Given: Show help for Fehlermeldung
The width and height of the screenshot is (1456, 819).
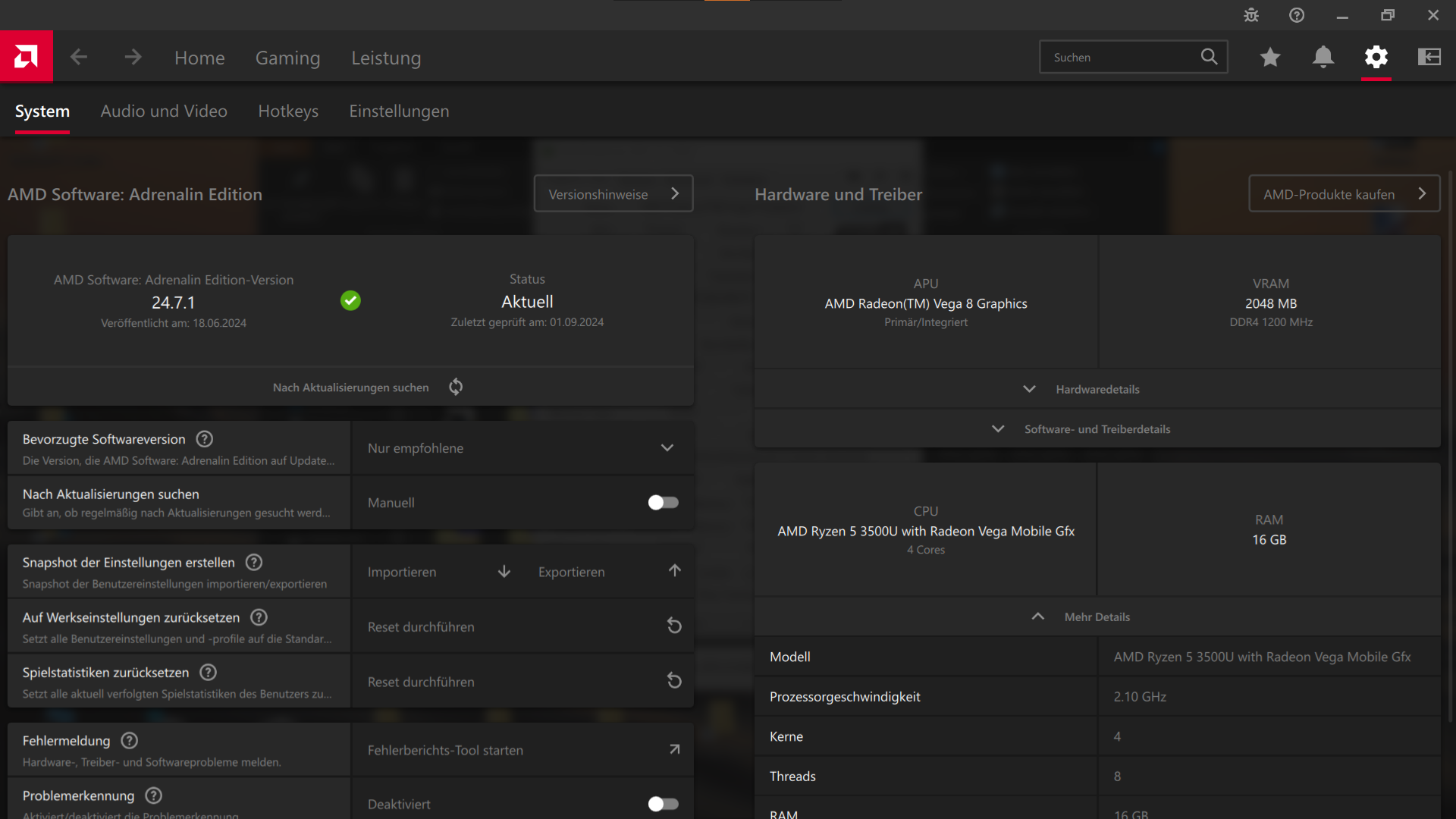Looking at the screenshot, I should click(130, 740).
